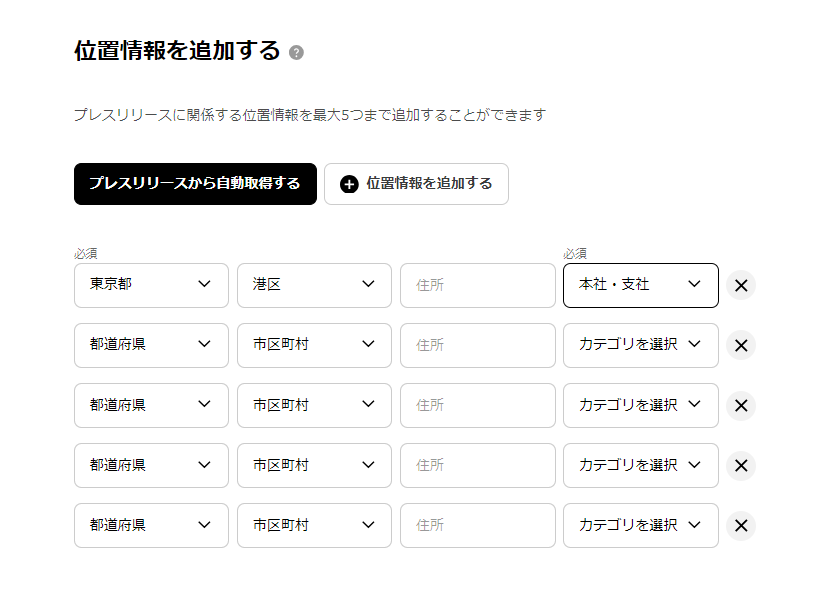Click プレスリリースから自動取得する button
The height and width of the screenshot is (611, 835).
click(x=195, y=184)
